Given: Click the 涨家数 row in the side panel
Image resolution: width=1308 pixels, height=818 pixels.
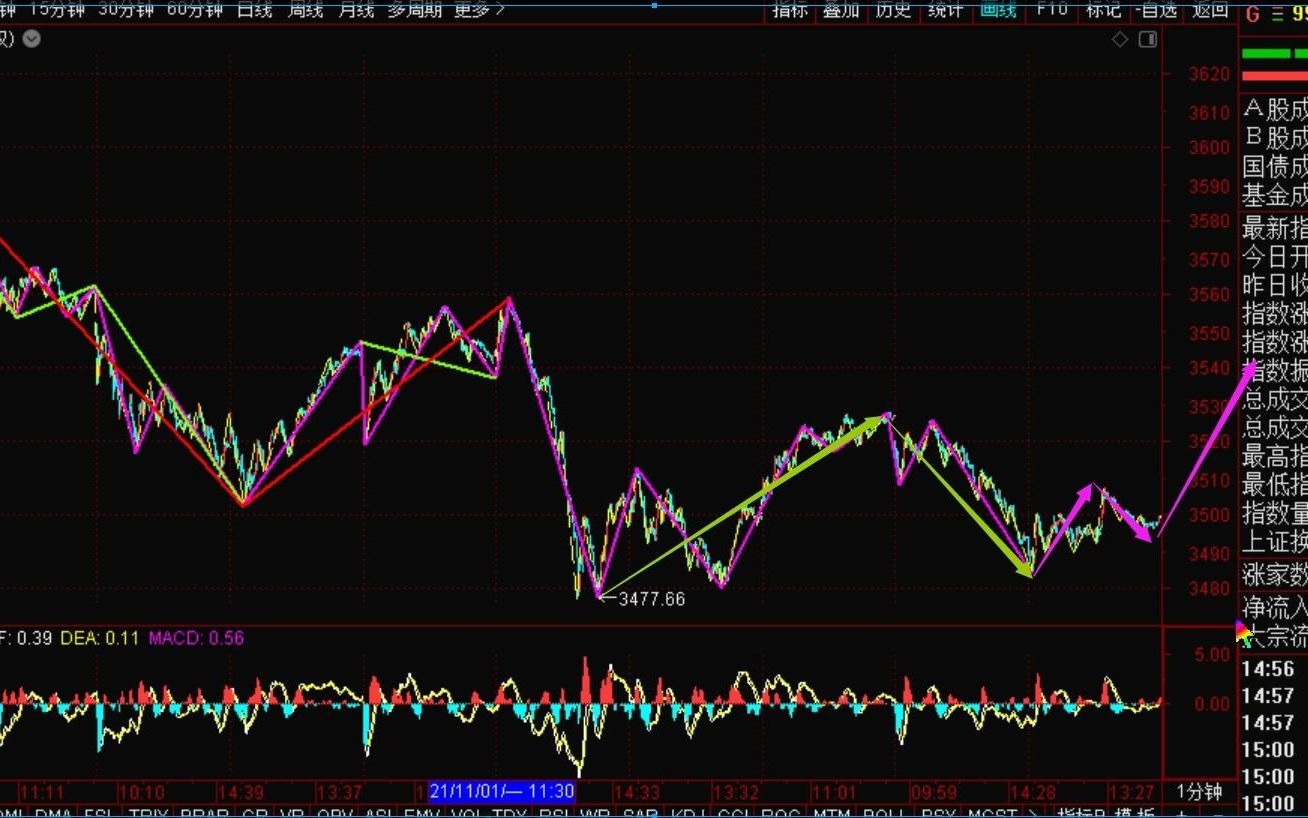Looking at the screenshot, I should coord(1274,575).
